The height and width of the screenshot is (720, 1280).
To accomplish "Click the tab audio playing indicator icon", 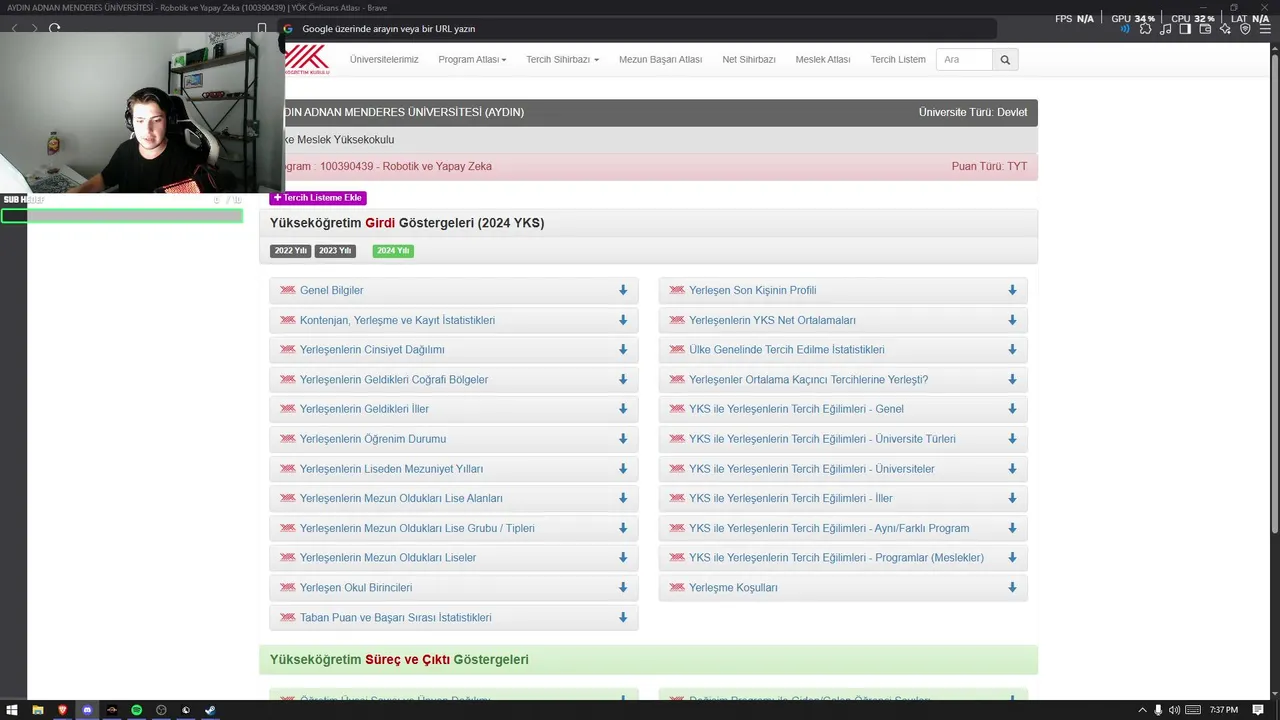I will (1125, 29).
